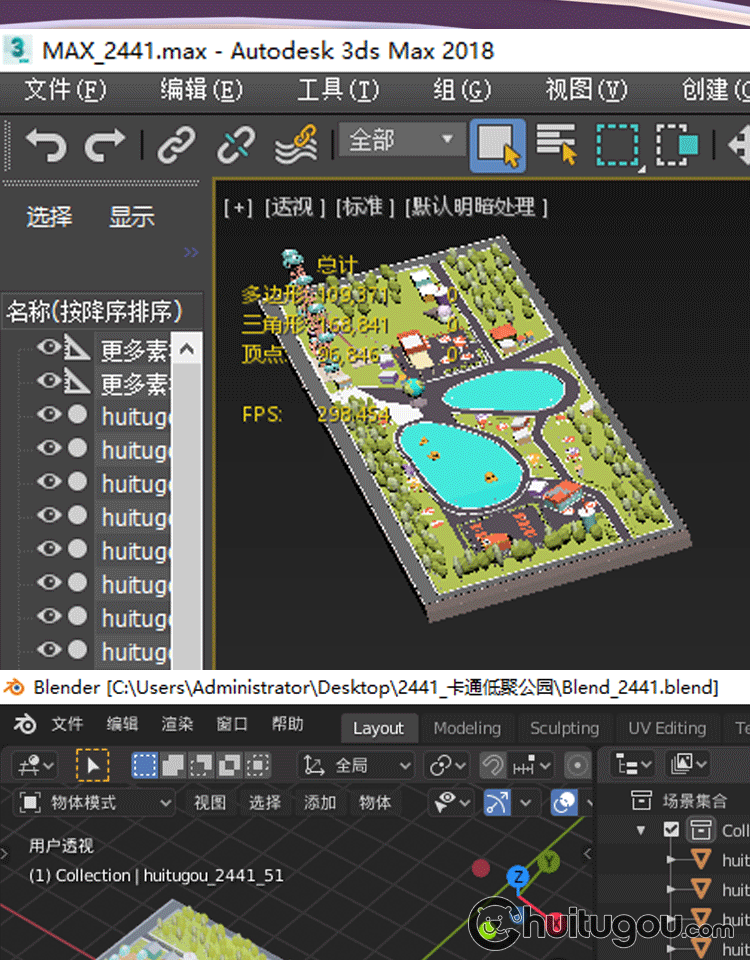Open the Select by Name list icon
Image resolution: width=750 pixels, height=960 pixels.
click(x=556, y=145)
